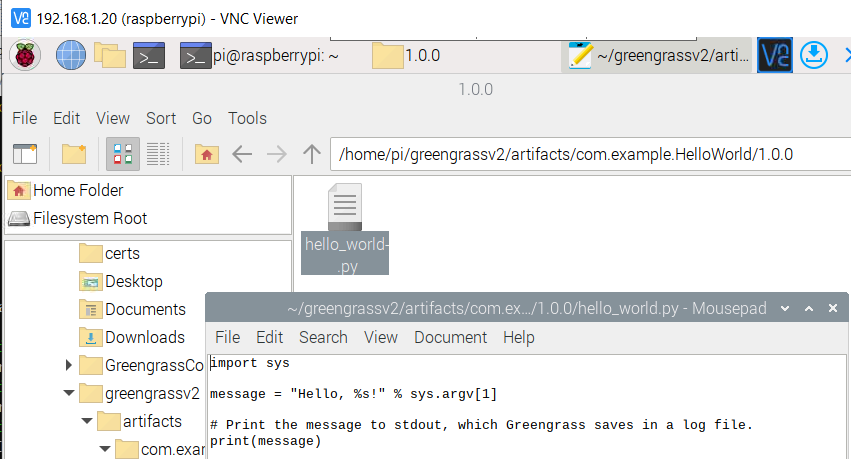Select the hello_world.py file icon

tap(345, 229)
